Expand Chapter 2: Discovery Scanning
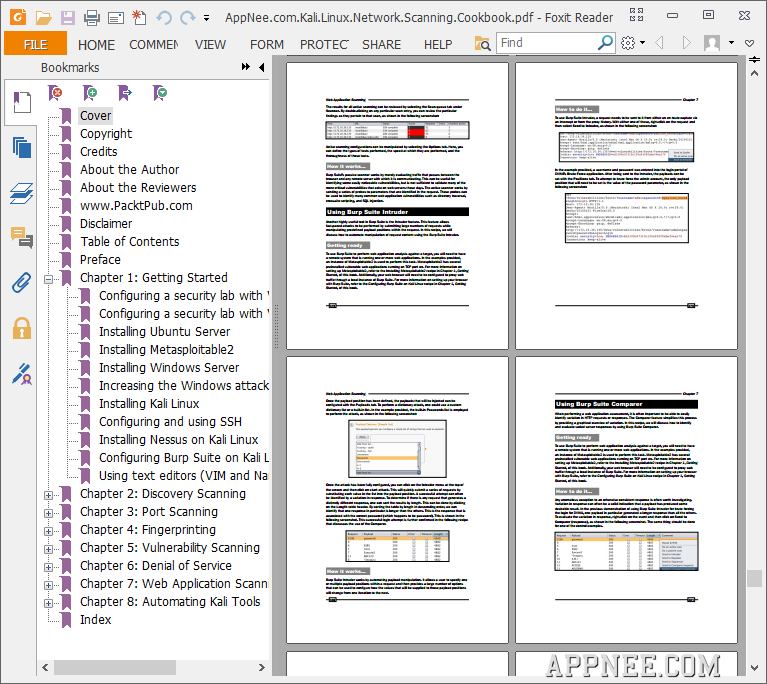Screen dimensions: 767x684 pyautogui.click(x=48, y=496)
